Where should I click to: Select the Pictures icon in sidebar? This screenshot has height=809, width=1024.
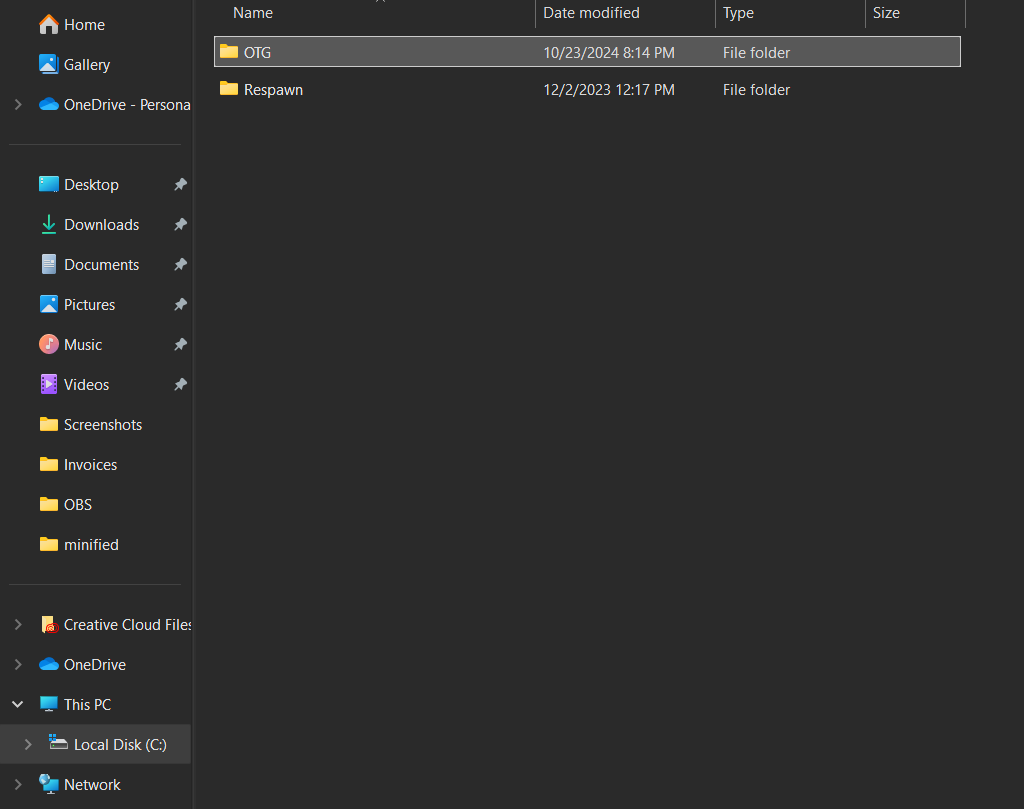48,304
